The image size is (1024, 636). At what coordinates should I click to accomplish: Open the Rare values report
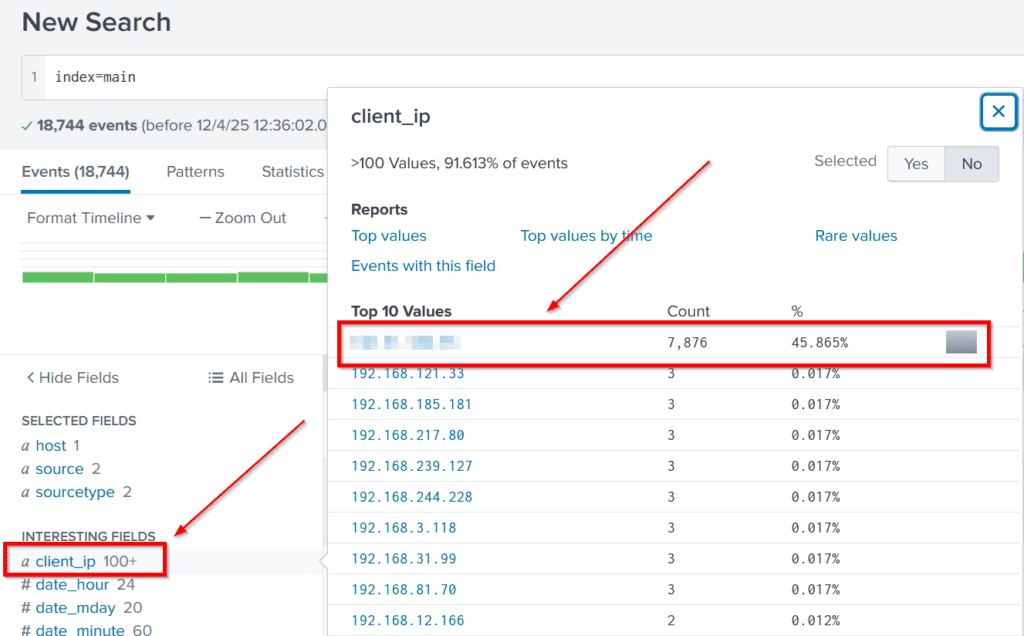(856, 236)
